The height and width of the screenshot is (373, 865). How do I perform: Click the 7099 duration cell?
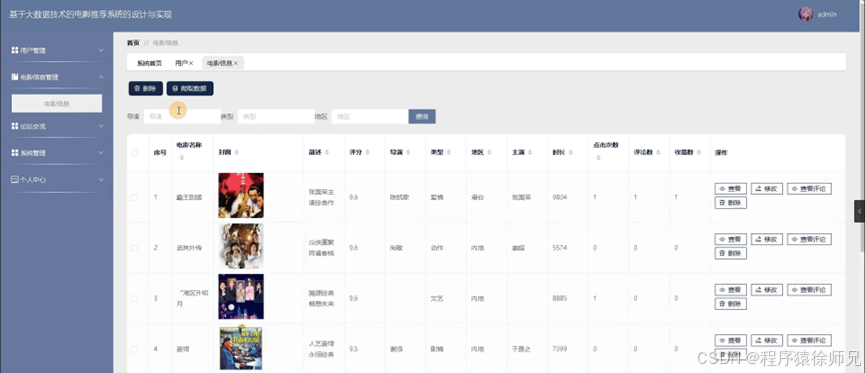560,349
